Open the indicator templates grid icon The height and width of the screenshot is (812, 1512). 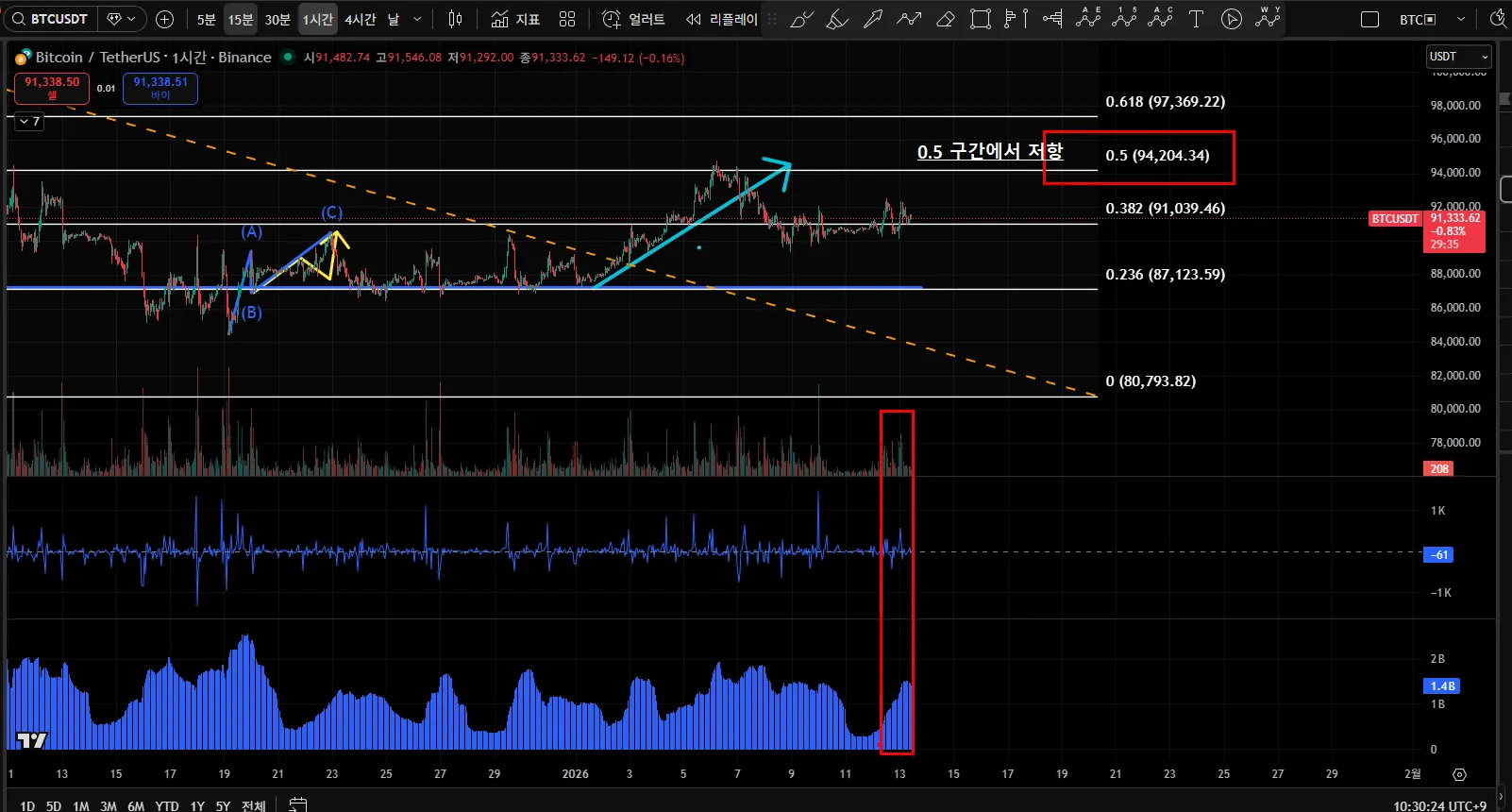(x=567, y=19)
